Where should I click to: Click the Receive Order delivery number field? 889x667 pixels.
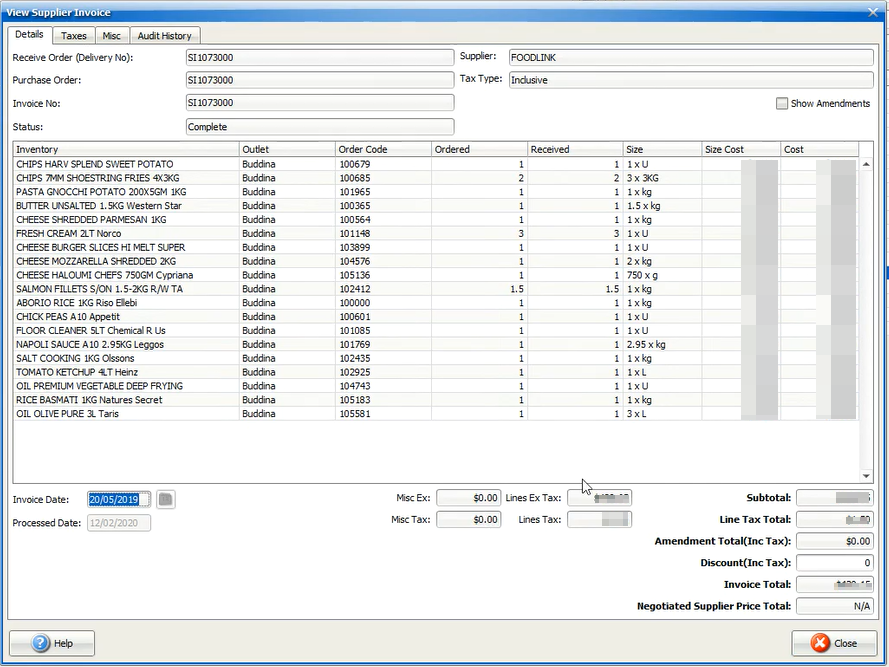pyautogui.click(x=320, y=57)
